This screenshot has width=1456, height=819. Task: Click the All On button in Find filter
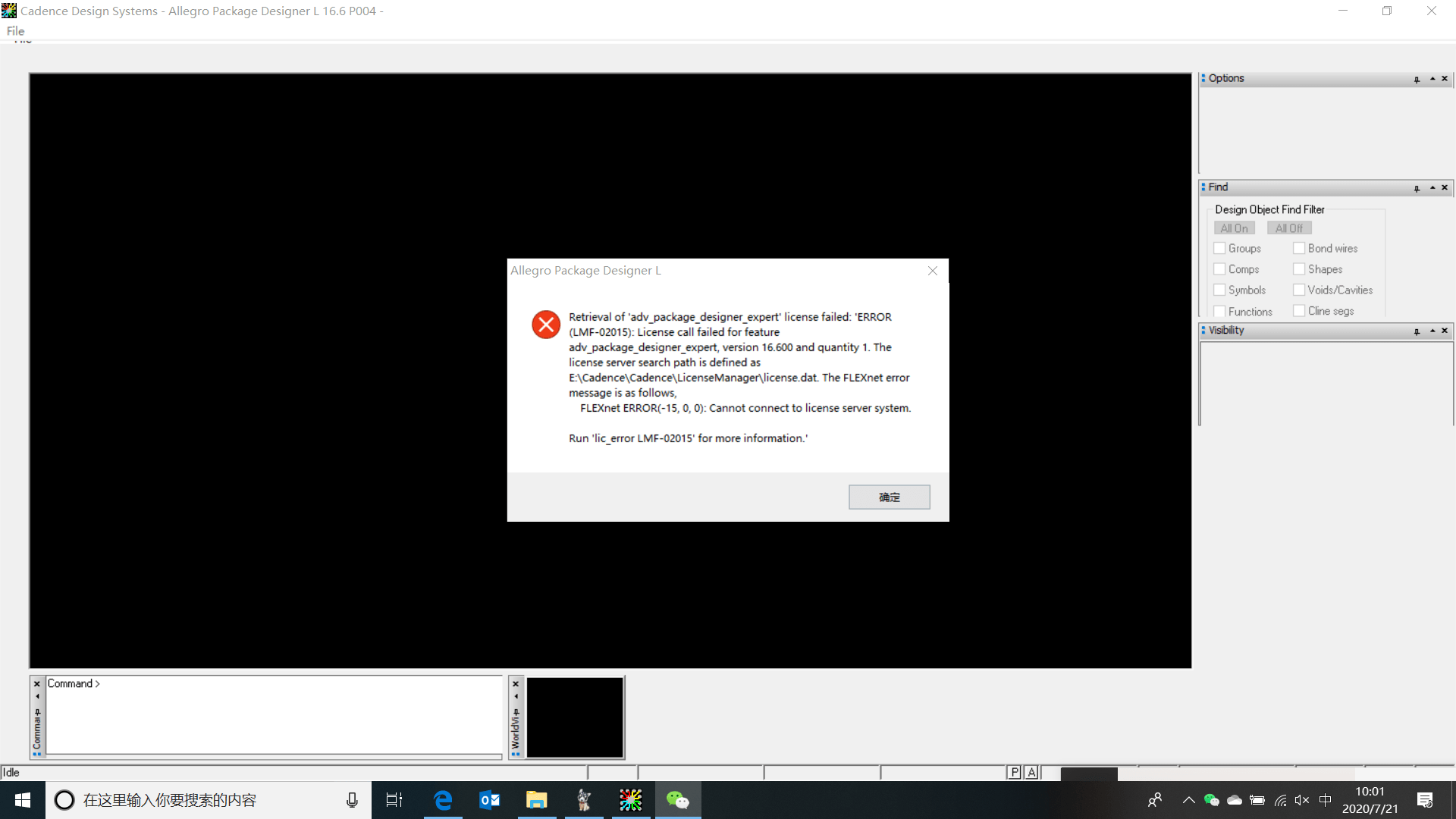(x=1234, y=228)
